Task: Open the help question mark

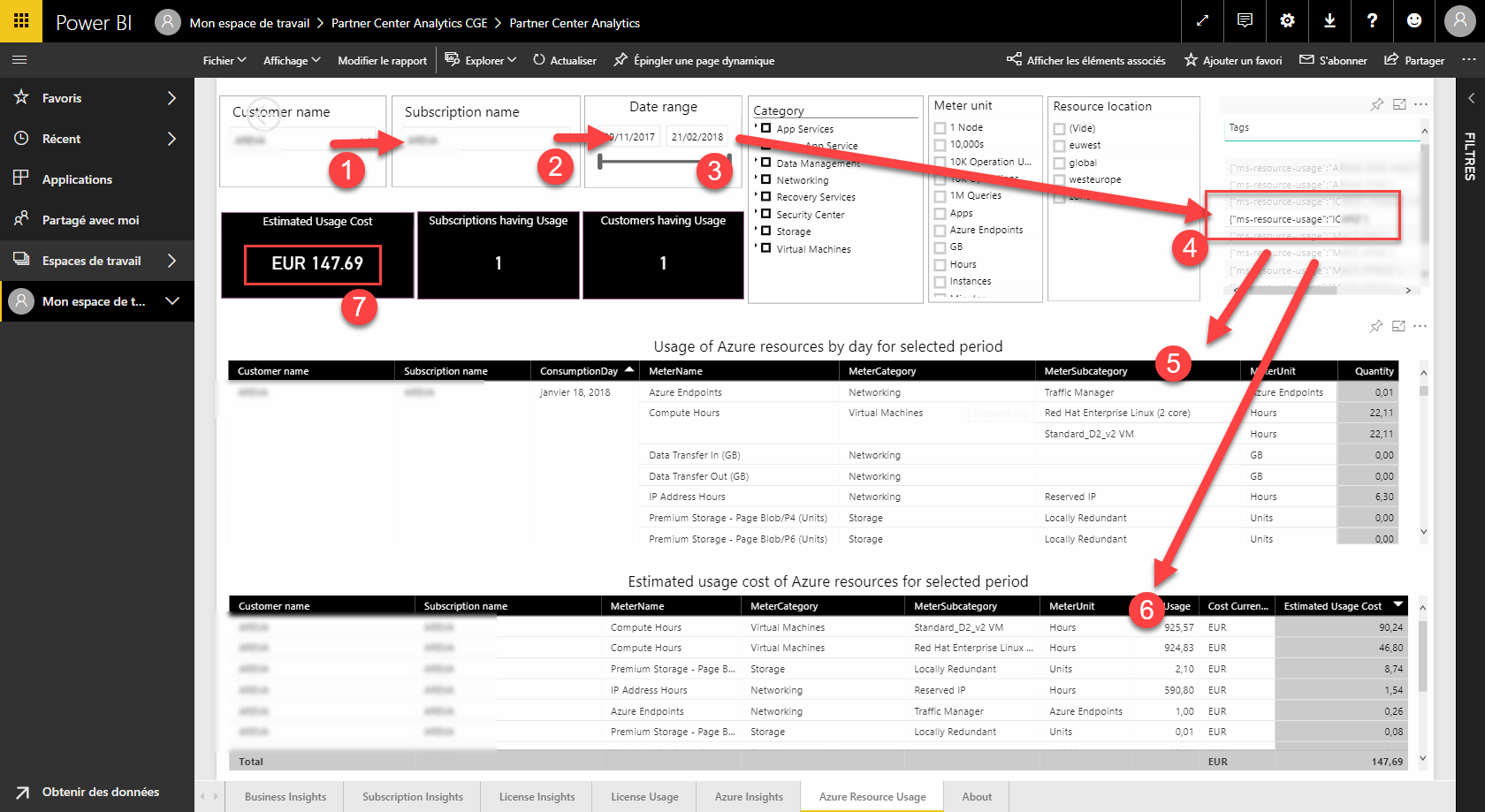Action: [x=1372, y=20]
